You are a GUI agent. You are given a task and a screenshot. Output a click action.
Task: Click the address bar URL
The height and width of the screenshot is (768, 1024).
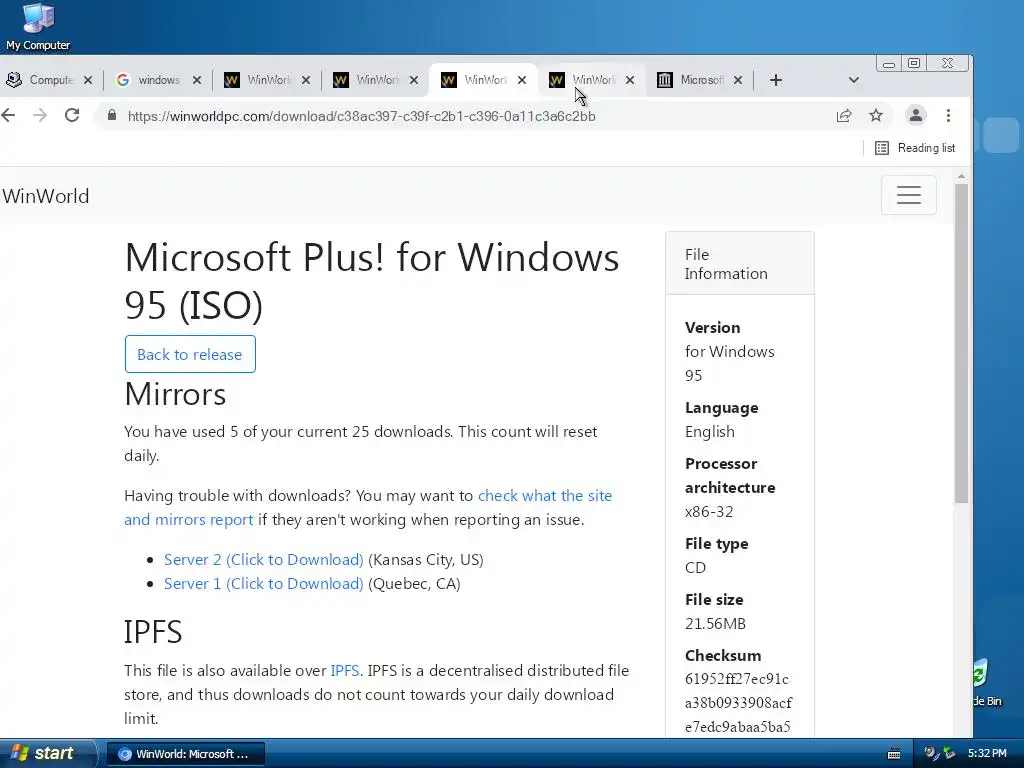(x=361, y=116)
